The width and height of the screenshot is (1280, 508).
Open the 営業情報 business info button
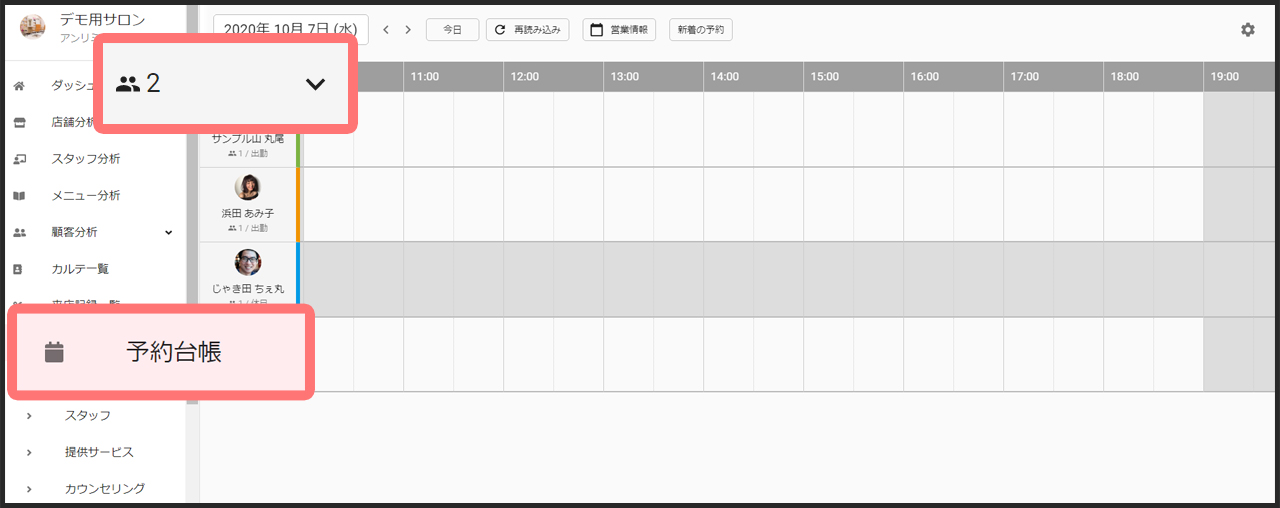(x=619, y=30)
